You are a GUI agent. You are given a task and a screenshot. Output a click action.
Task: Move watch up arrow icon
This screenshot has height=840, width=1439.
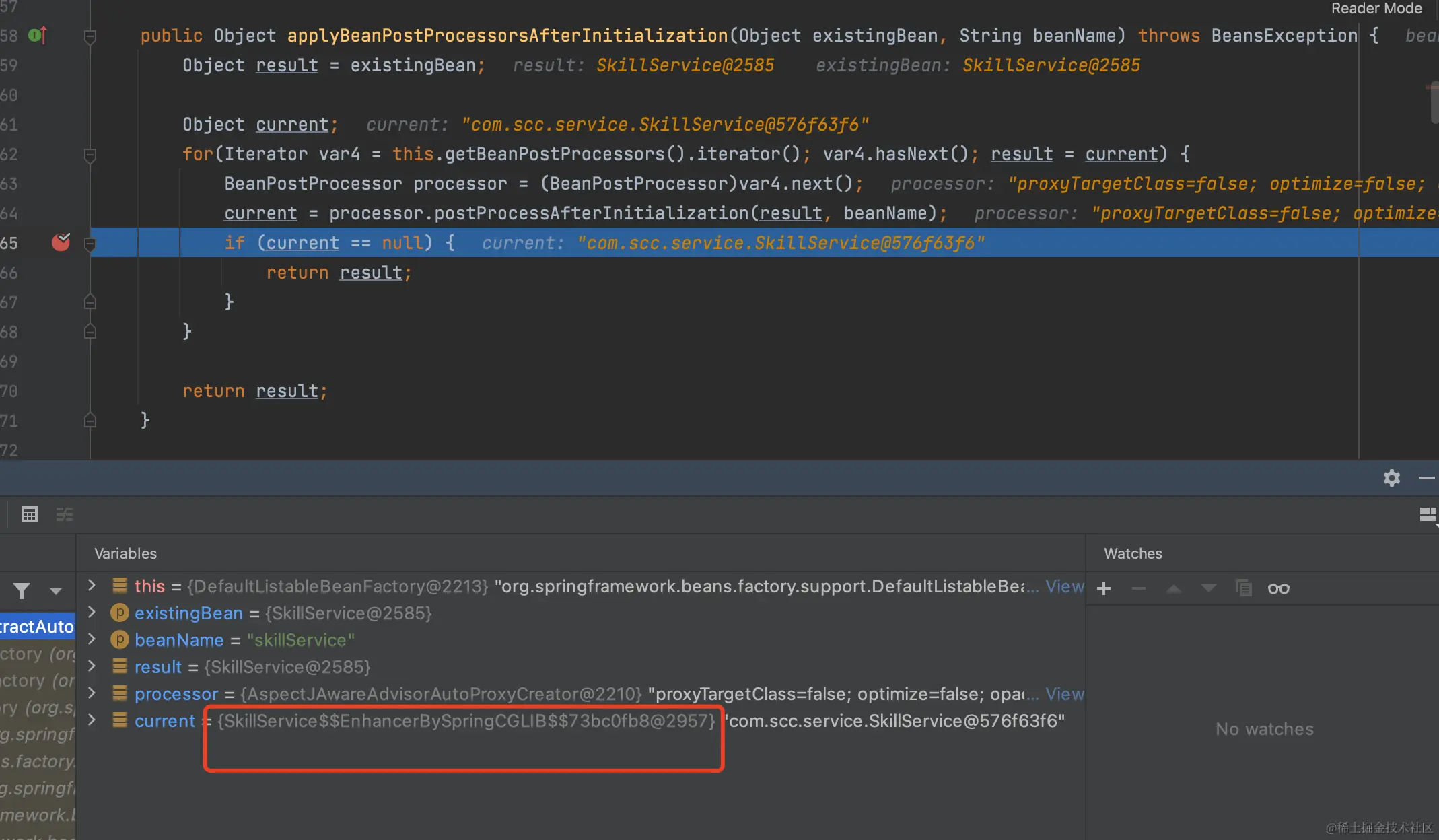1174,588
